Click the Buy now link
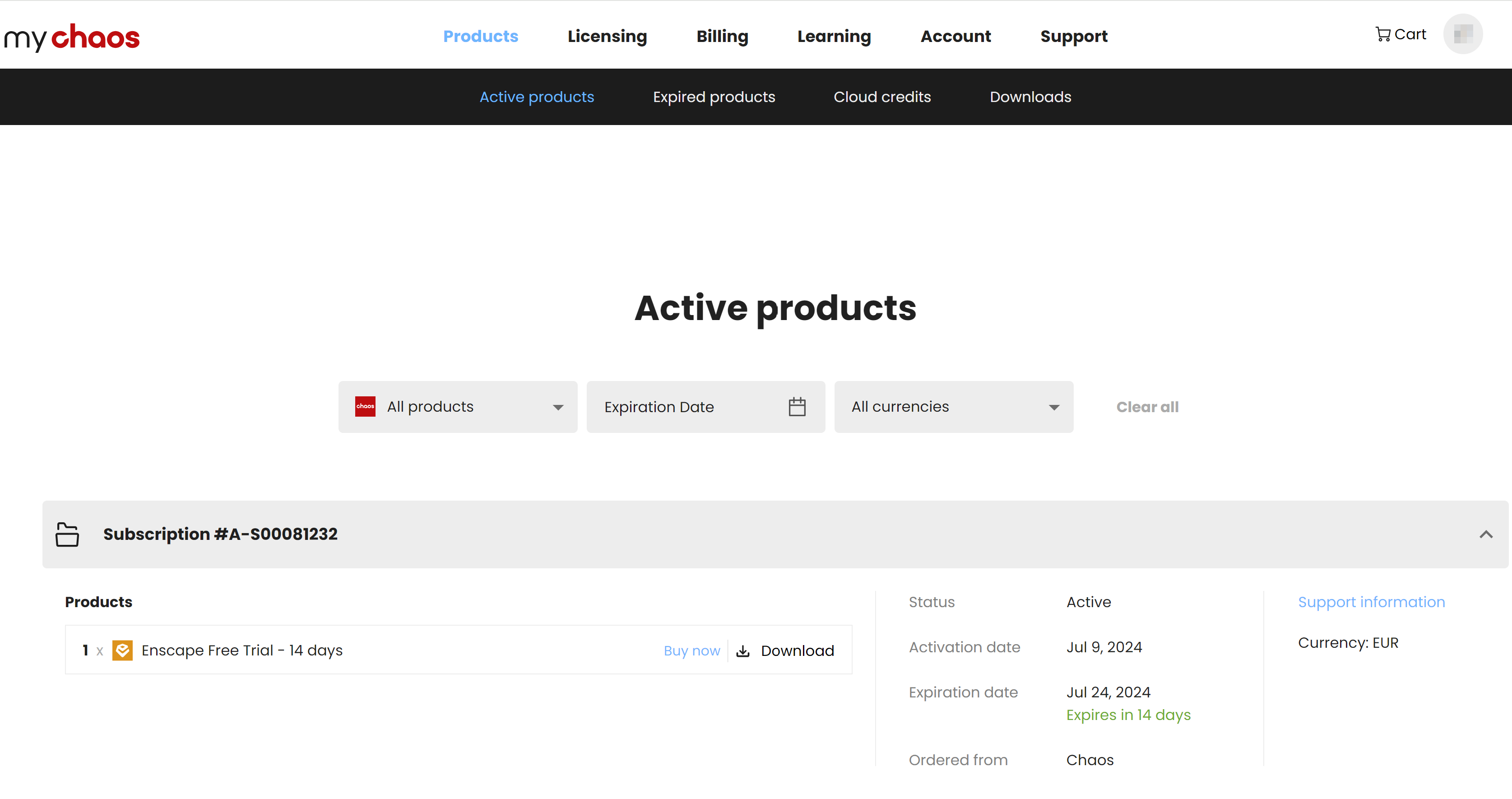 click(x=691, y=650)
